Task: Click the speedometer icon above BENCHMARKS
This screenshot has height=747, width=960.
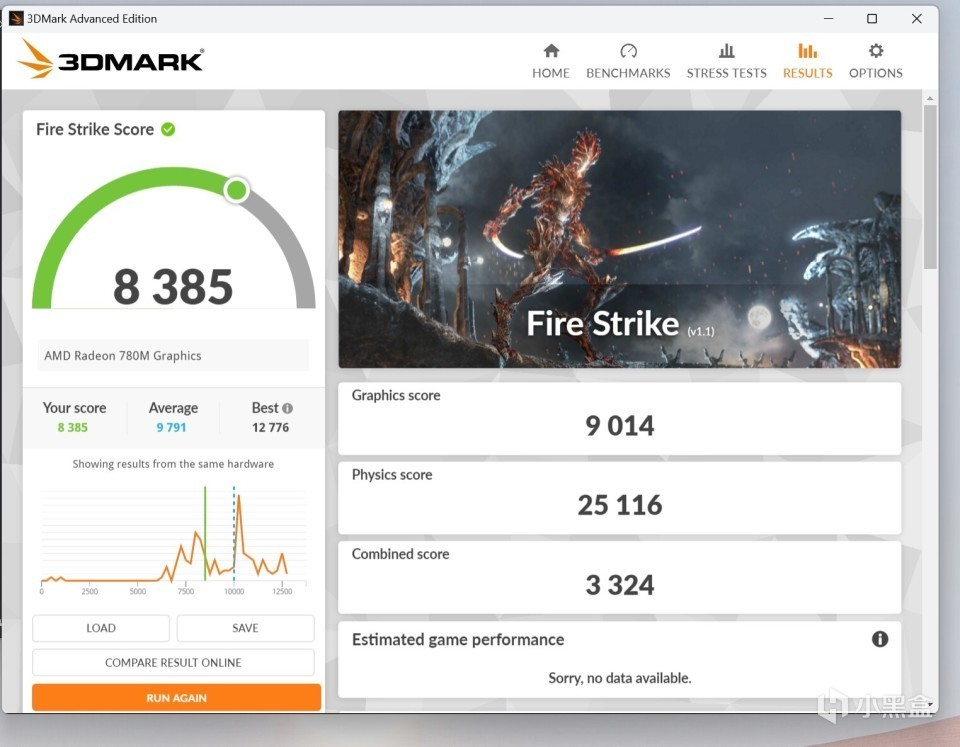Action: click(628, 50)
